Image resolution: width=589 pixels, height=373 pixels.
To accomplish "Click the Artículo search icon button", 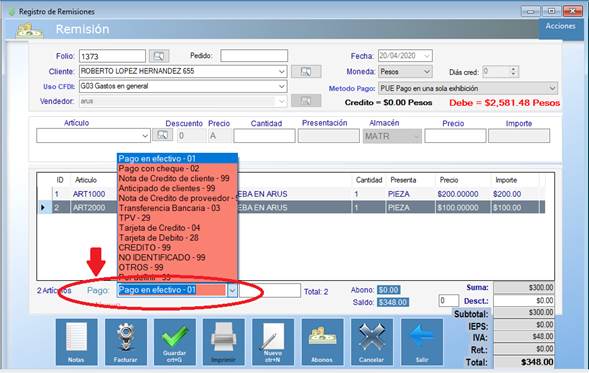I will [162, 135].
